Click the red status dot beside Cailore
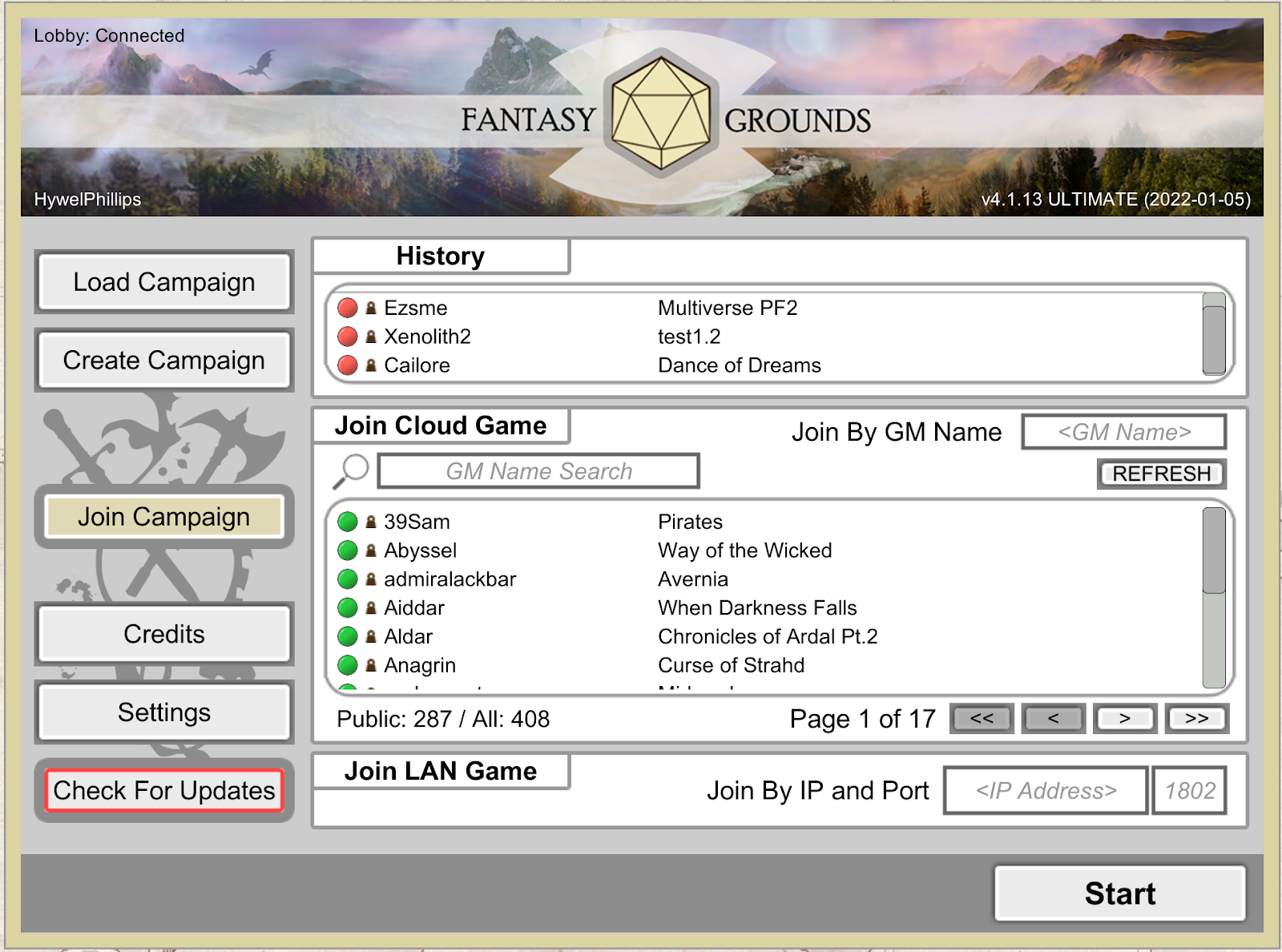 pos(348,365)
